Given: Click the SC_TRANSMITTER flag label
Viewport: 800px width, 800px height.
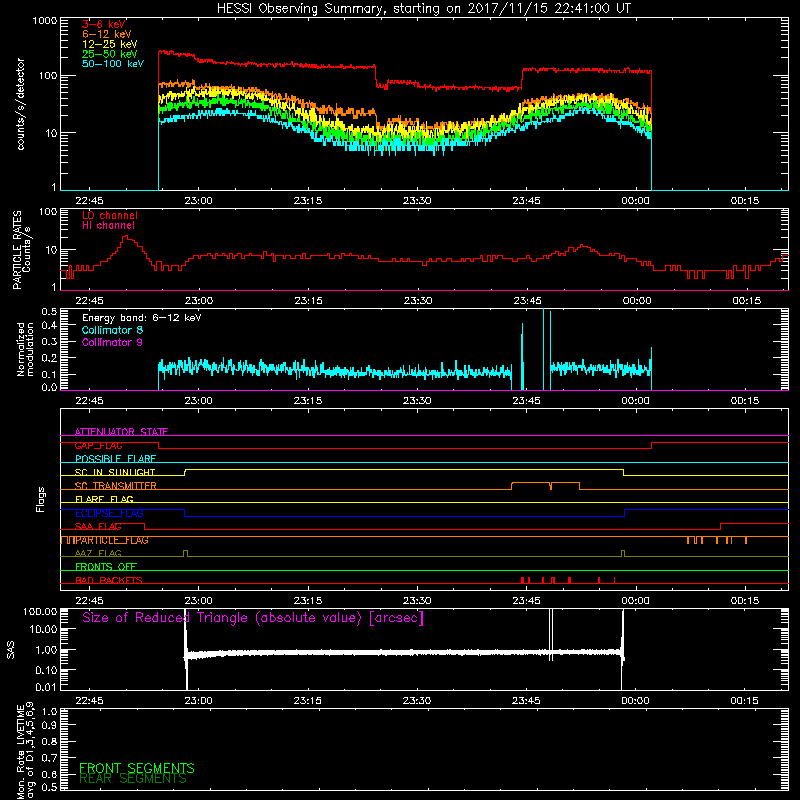Looking at the screenshot, I should coord(116,486).
